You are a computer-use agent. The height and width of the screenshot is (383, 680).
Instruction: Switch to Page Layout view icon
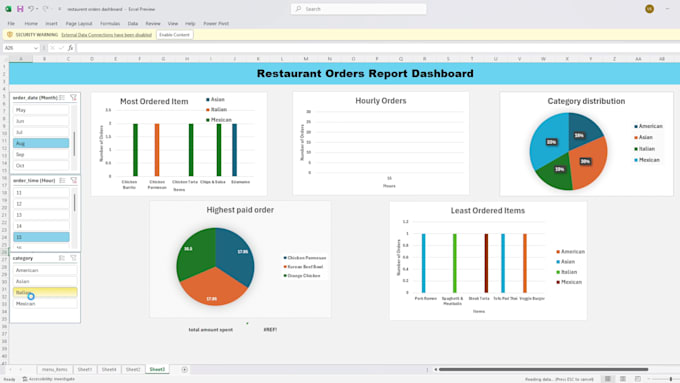click(623, 379)
